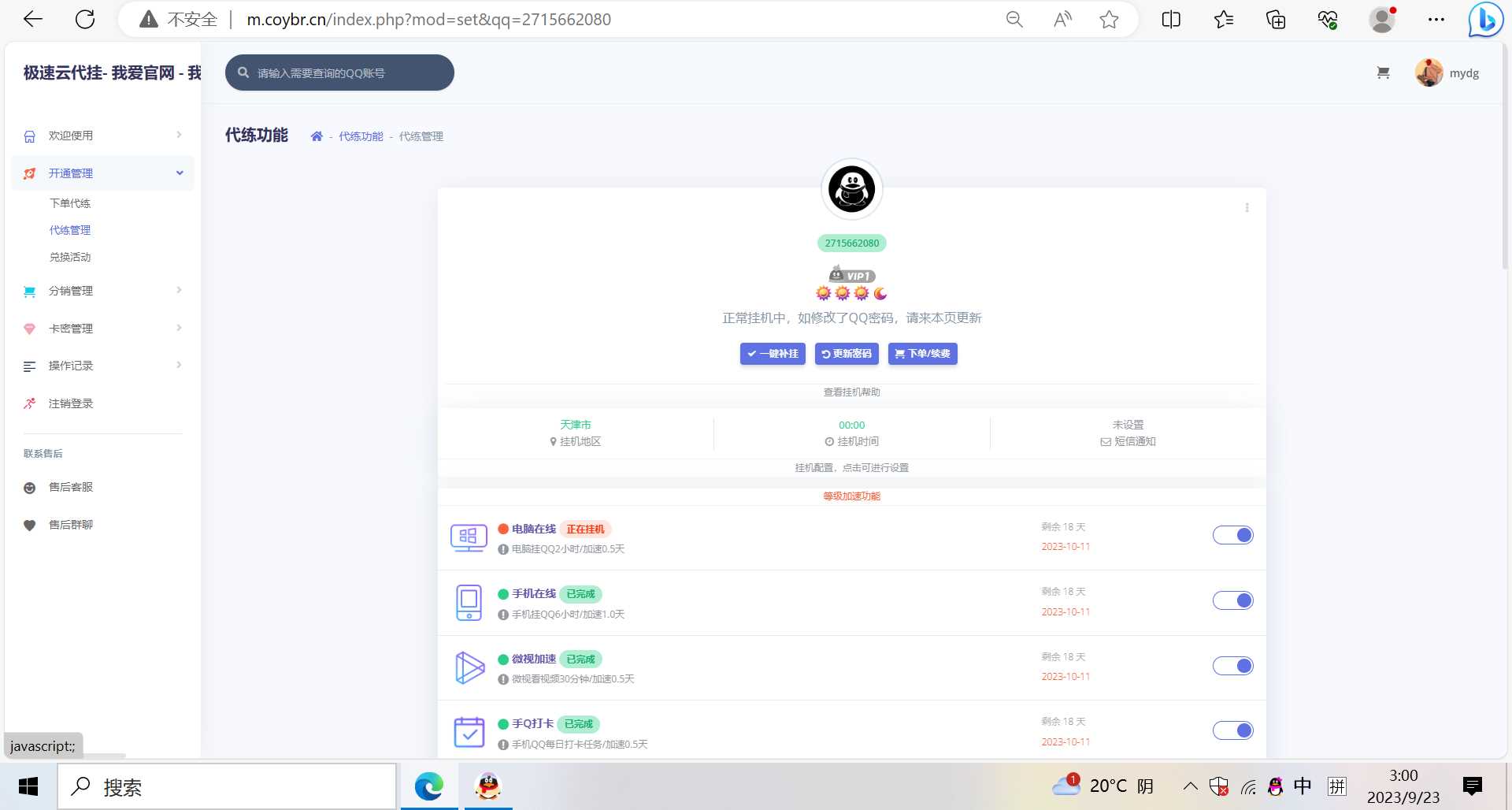The image size is (1512, 810).
Task: Open the 售后客服 customer service icon
Action: coord(29,487)
